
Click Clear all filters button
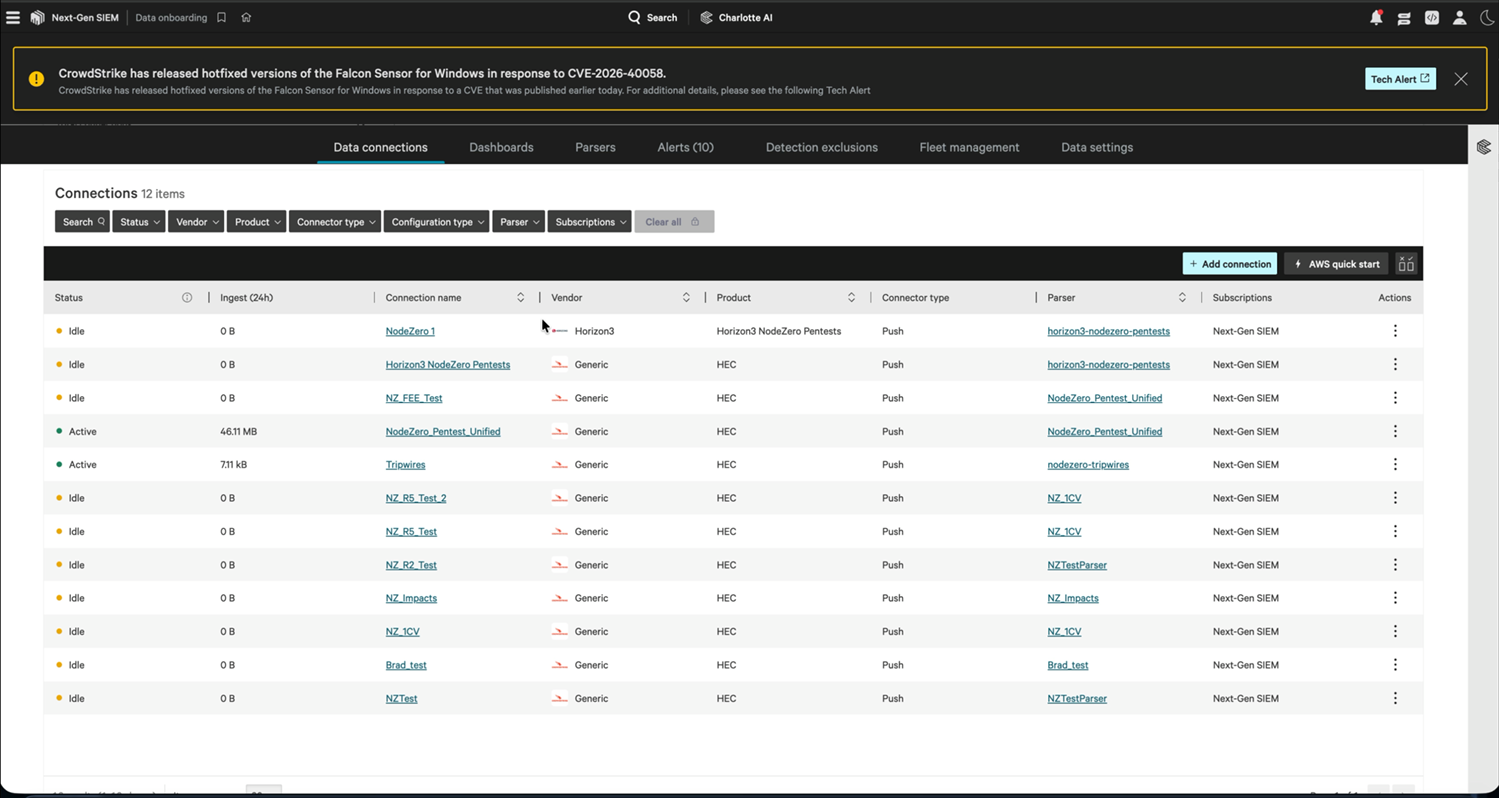[x=674, y=222]
